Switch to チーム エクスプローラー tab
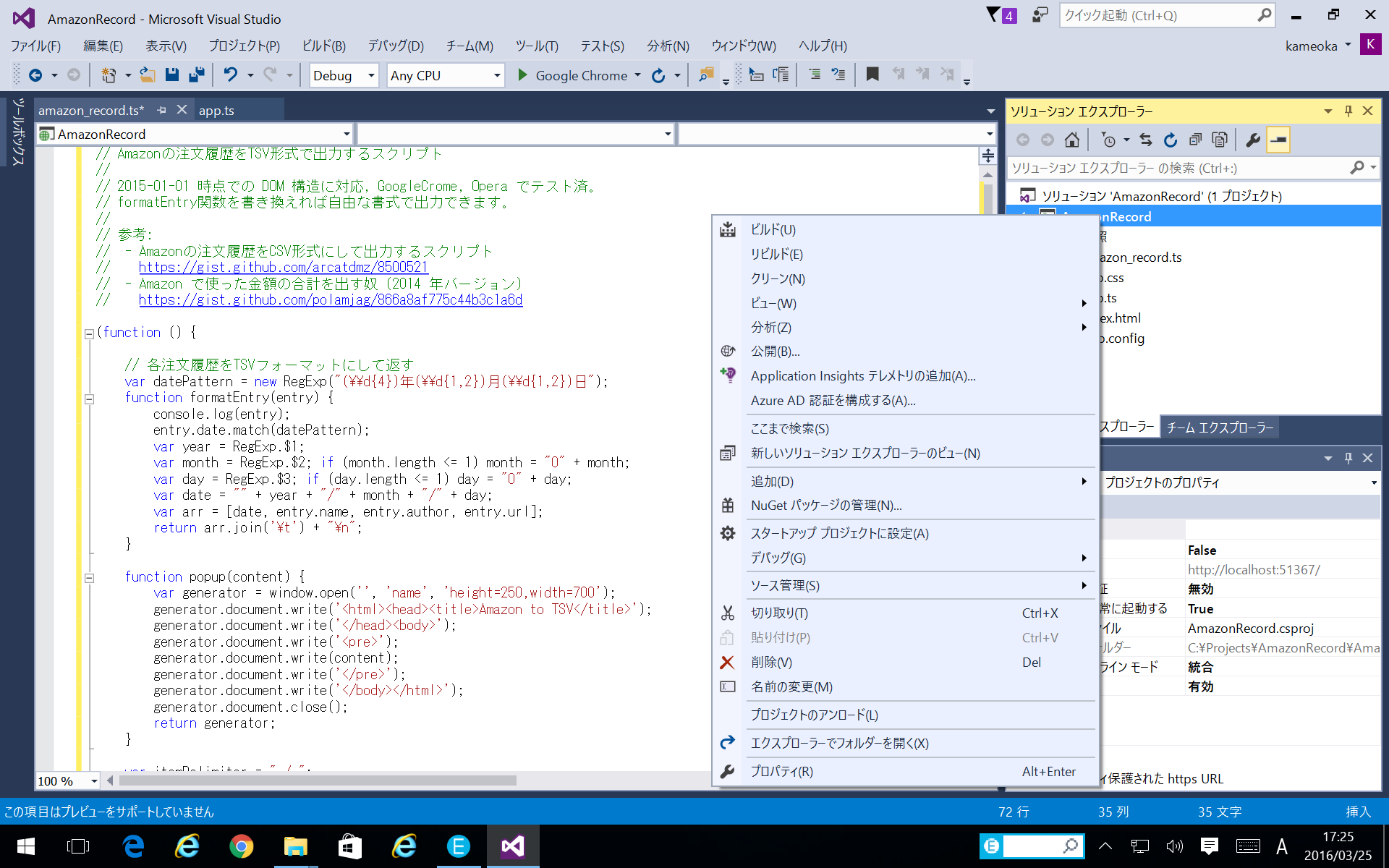Viewport: 1389px width, 868px height. point(1219,427)
